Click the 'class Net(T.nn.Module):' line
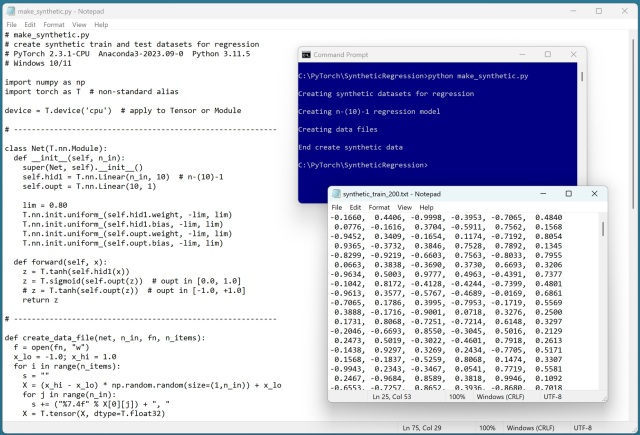This screenshot has width=640, height=435. coord(56,148)
